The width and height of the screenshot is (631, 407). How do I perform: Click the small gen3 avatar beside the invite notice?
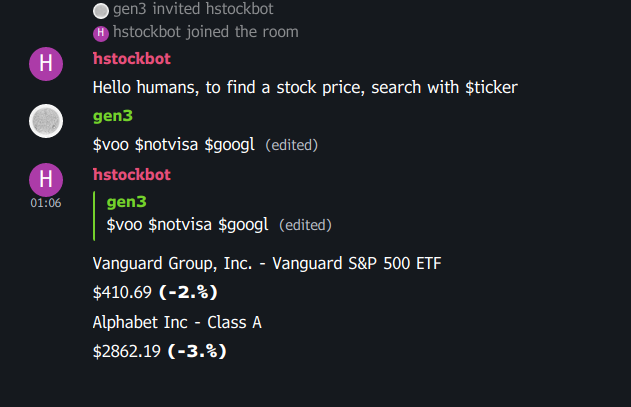(x=100, y=10)
